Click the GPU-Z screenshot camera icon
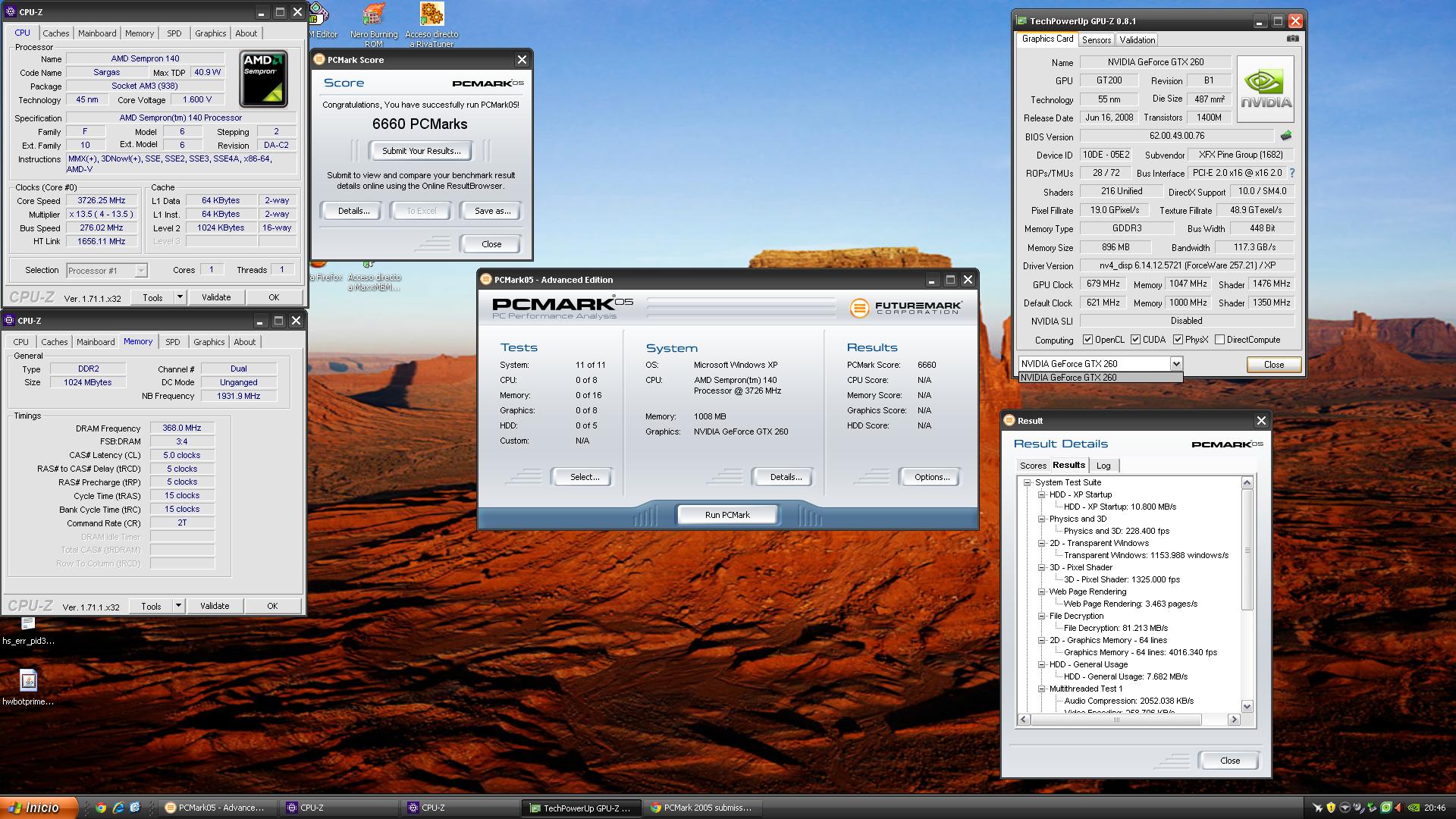This screenshot has height=819, width=1456. coord(1293,39)
